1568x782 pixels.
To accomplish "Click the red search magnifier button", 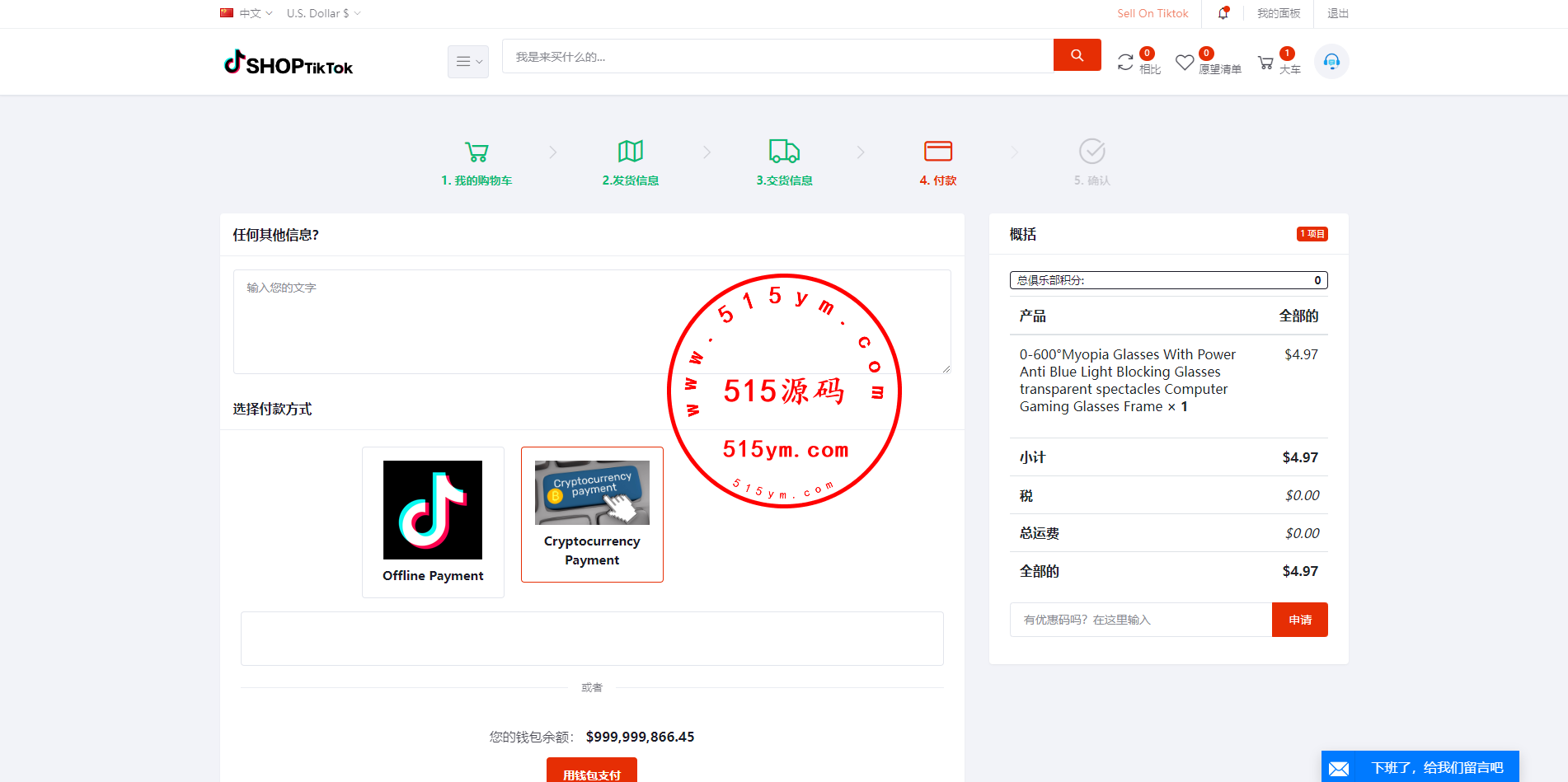I will tap(1077, 55).
